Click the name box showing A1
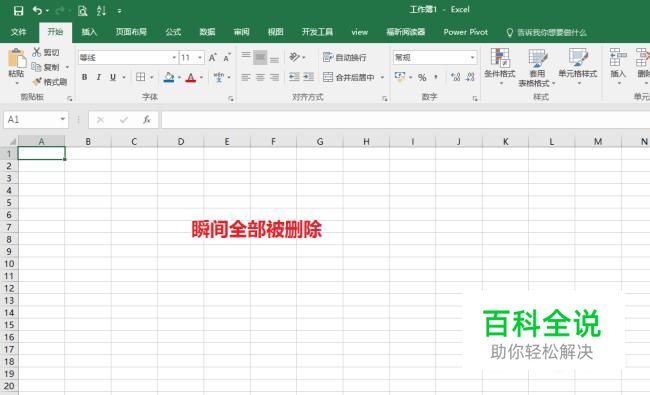 (x=36, y=120)
